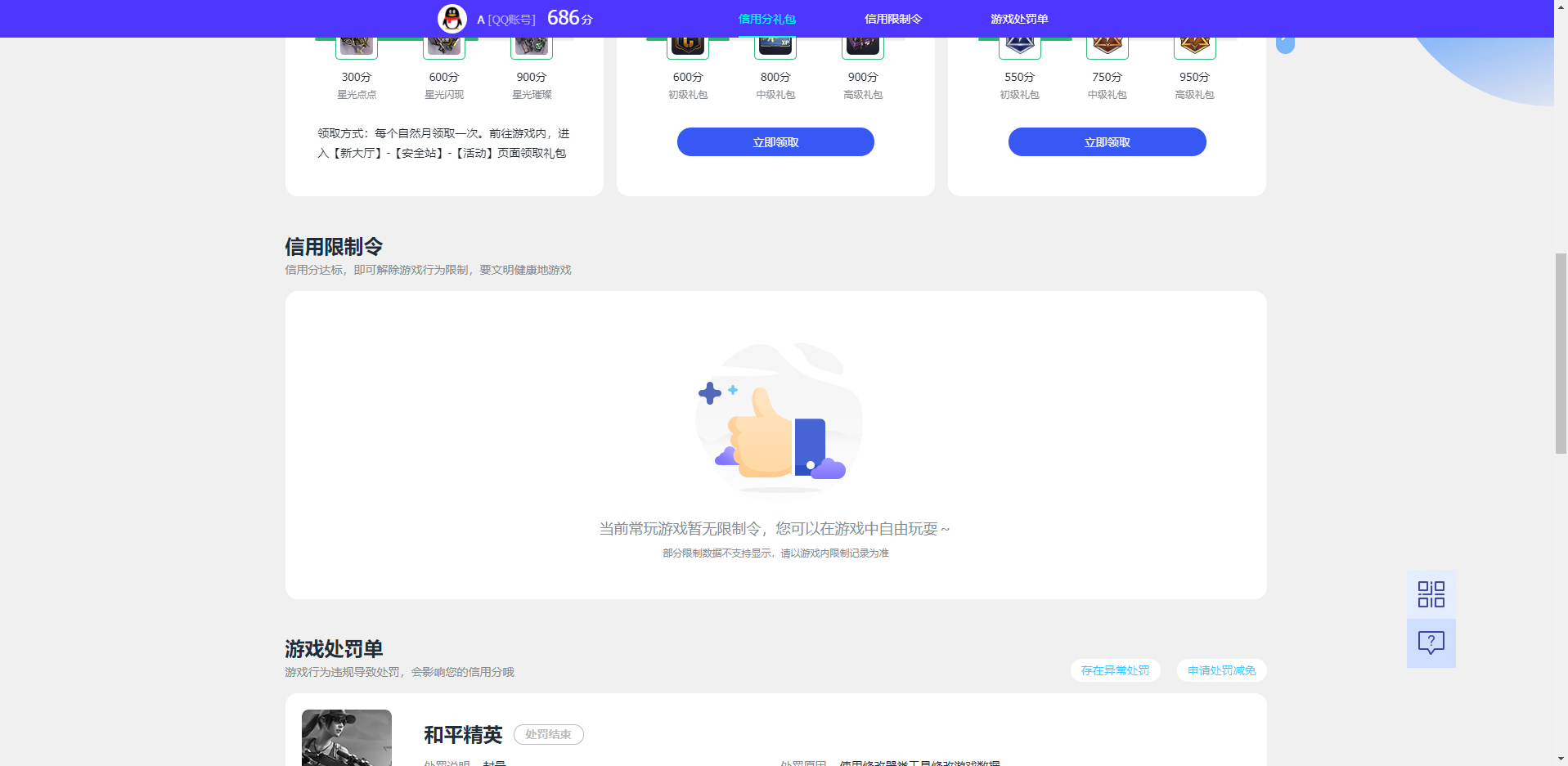Choose the 550分 初级礼包 badge icon

click(1020, 47)
